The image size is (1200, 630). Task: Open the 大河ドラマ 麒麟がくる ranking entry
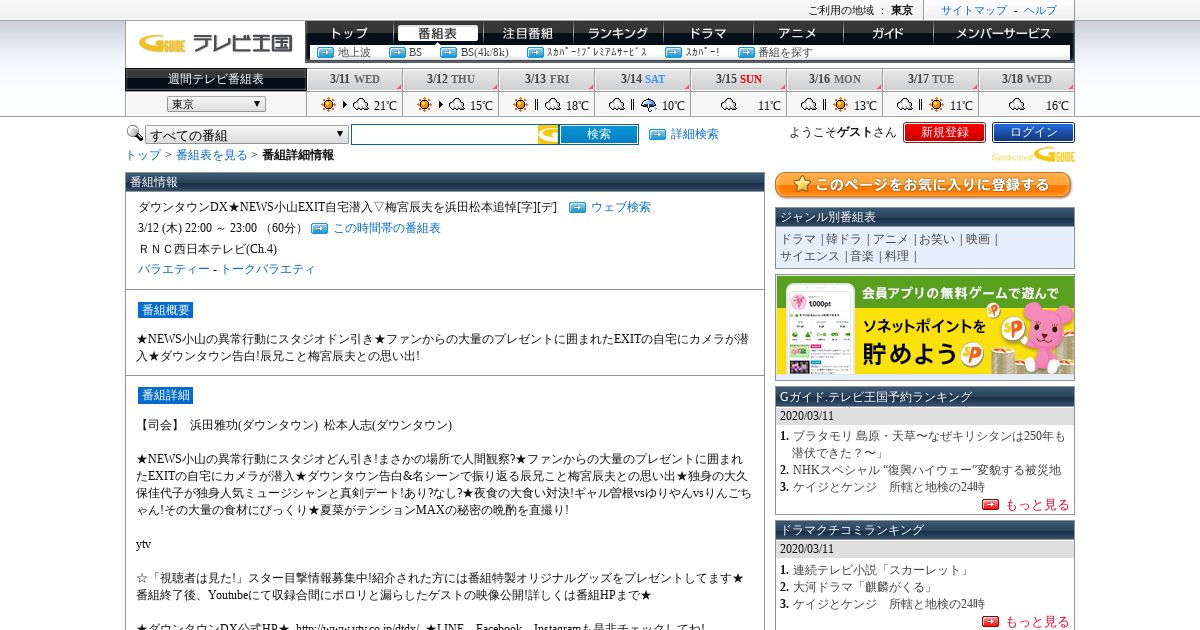click(x=863, y=587)
